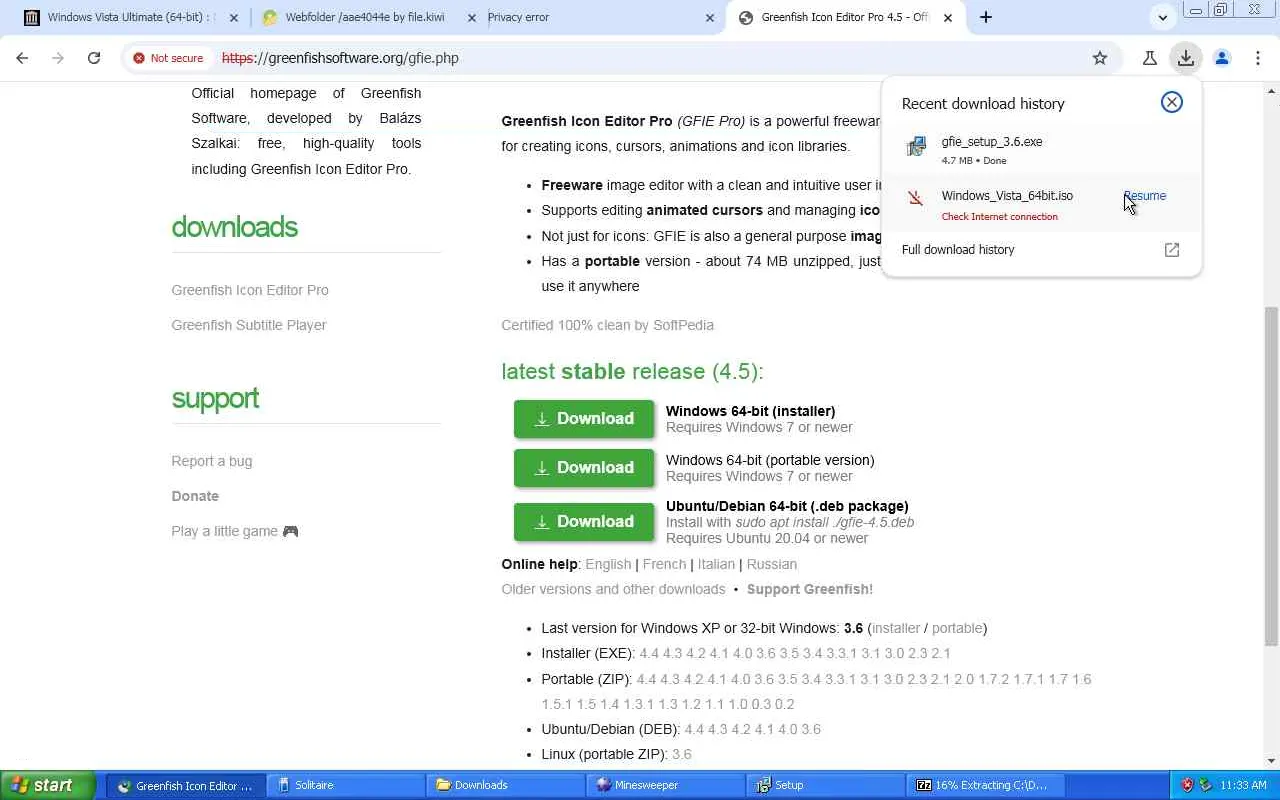
Task: Close the Greenfish Icon Editor Pro tab
Action: point(948,18)
